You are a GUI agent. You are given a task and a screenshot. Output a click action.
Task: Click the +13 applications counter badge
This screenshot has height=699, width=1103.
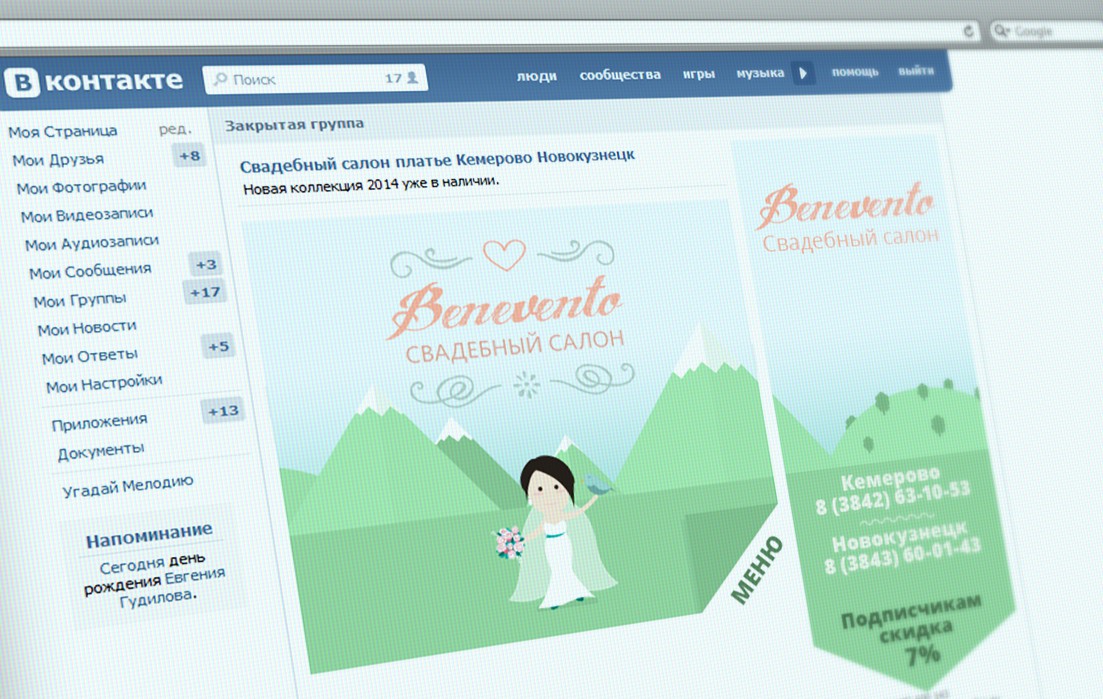223,411
